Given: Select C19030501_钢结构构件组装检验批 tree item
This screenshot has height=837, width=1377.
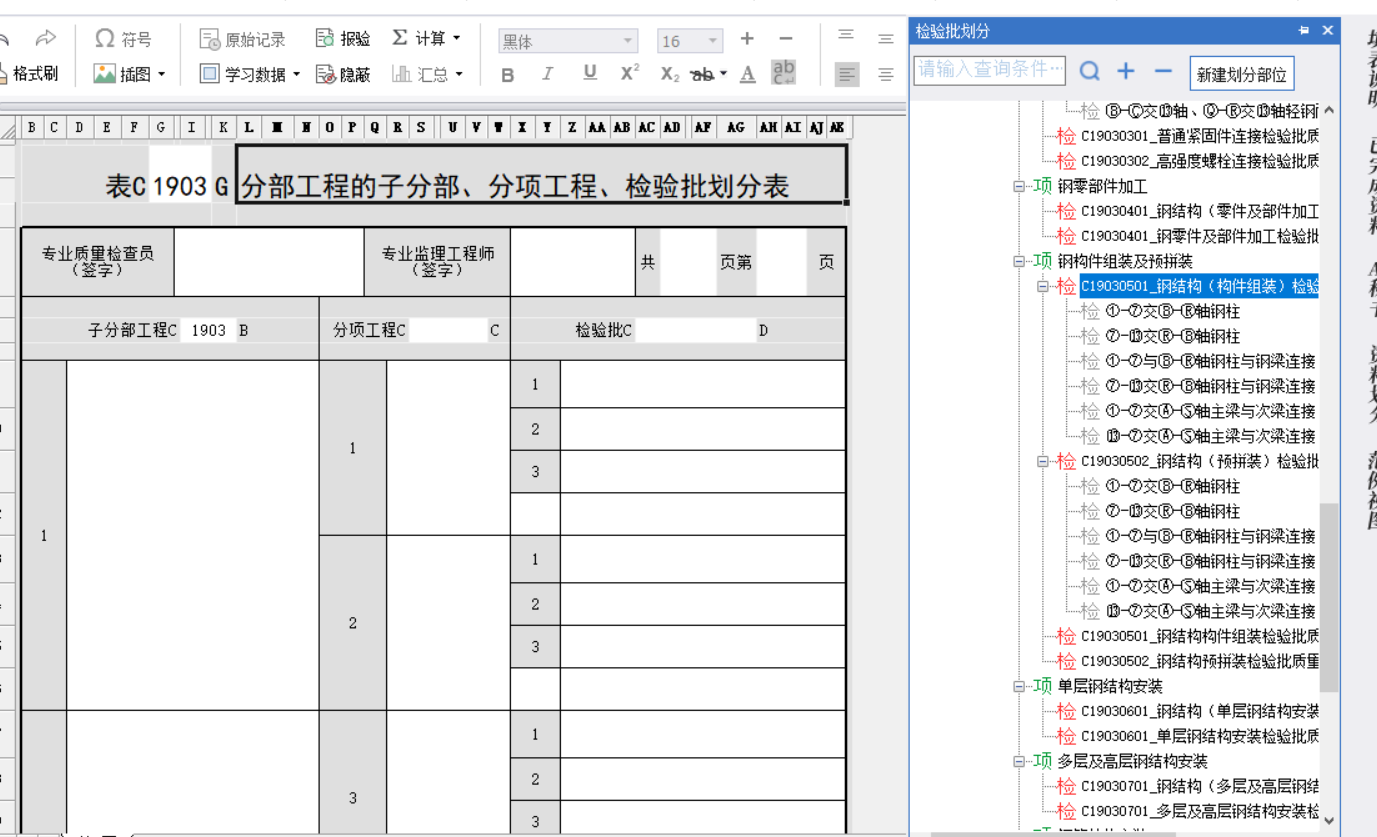Looking at the screenshot, I should tap(1199, 636).
